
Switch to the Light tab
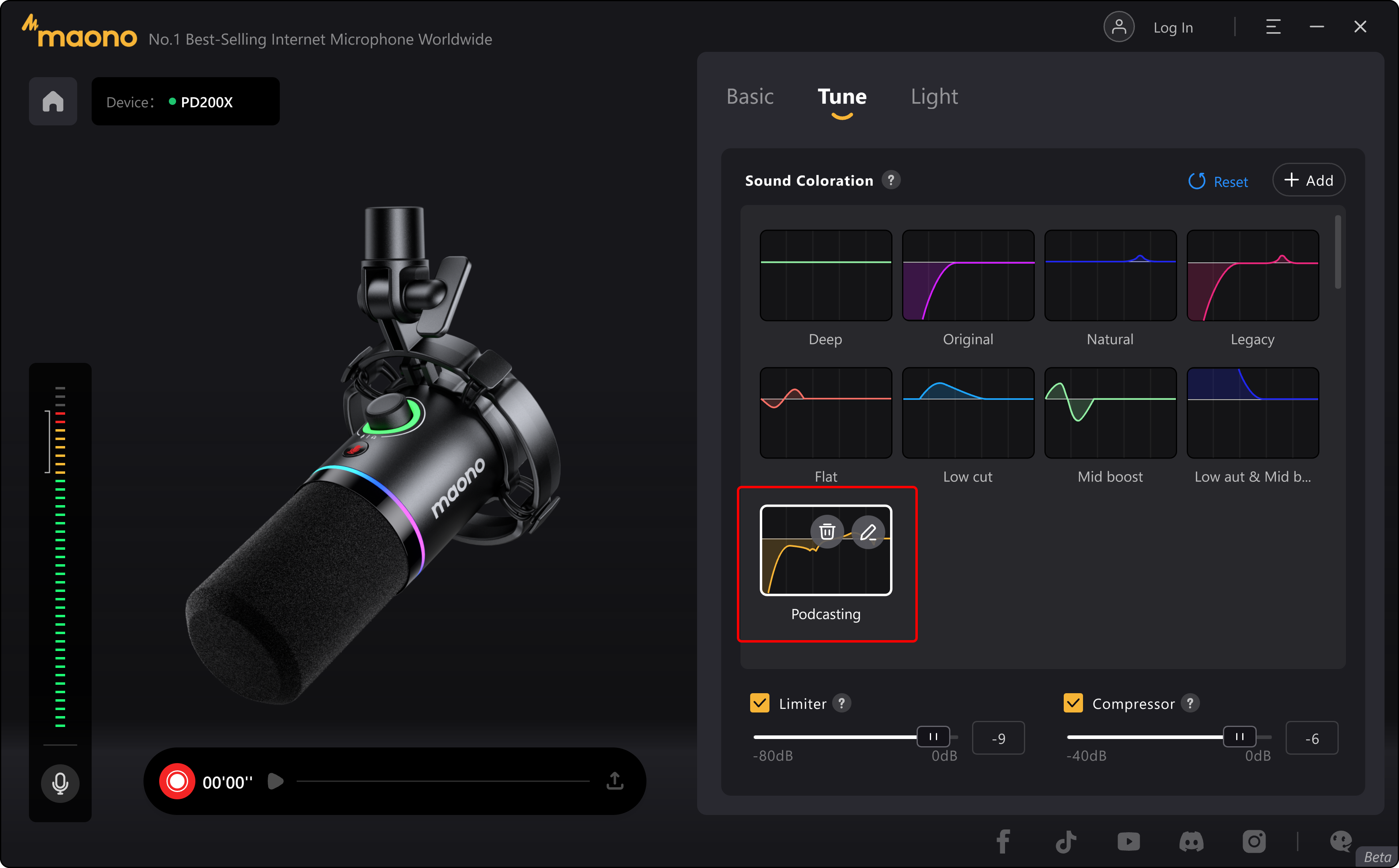point(934,96)
